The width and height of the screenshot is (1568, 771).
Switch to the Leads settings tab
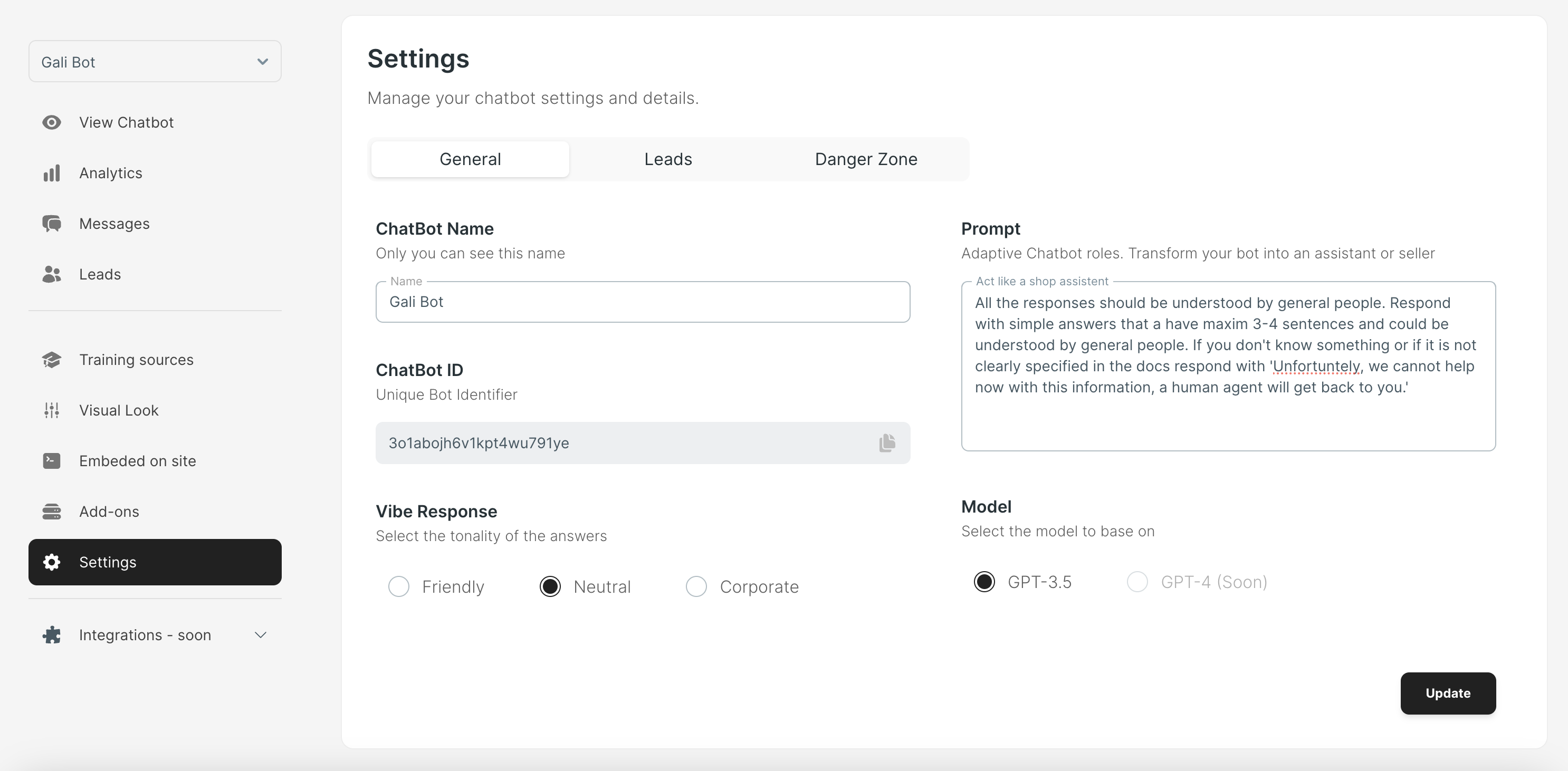click(668, 158)
